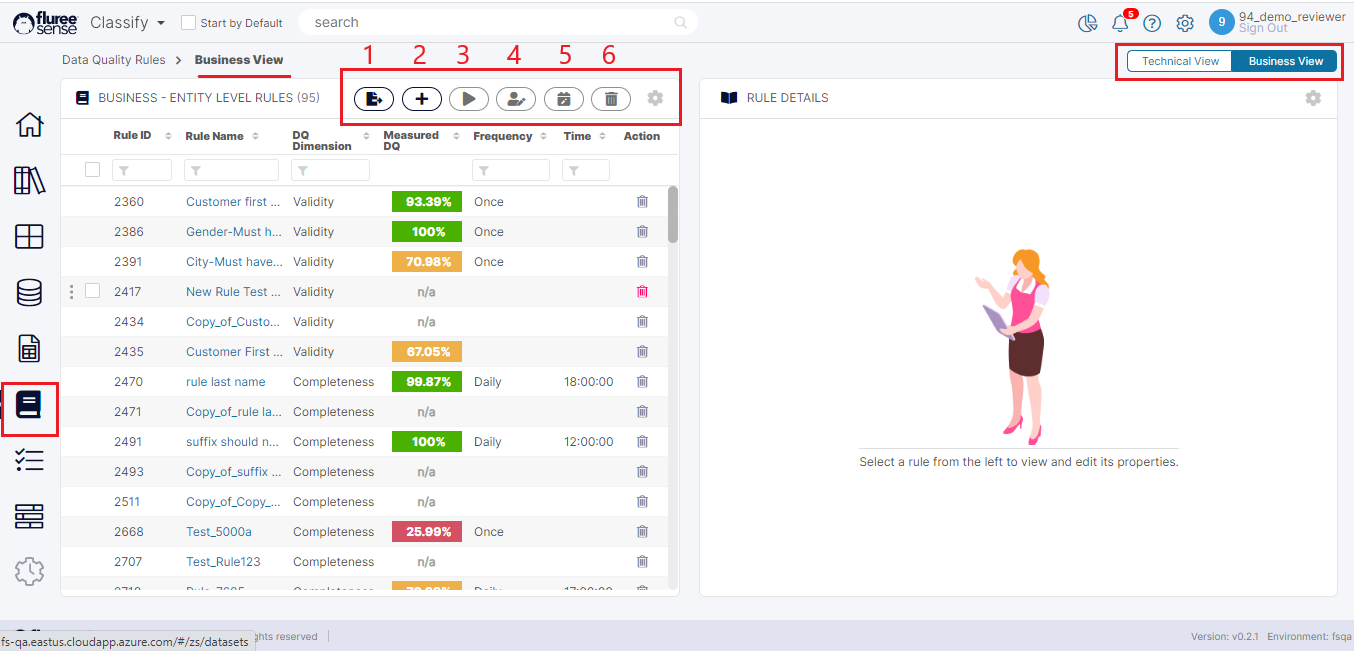Open the schedule calendar toolbar icon
Viewport: 1354px width, 651px height.
tap(563, 99)
